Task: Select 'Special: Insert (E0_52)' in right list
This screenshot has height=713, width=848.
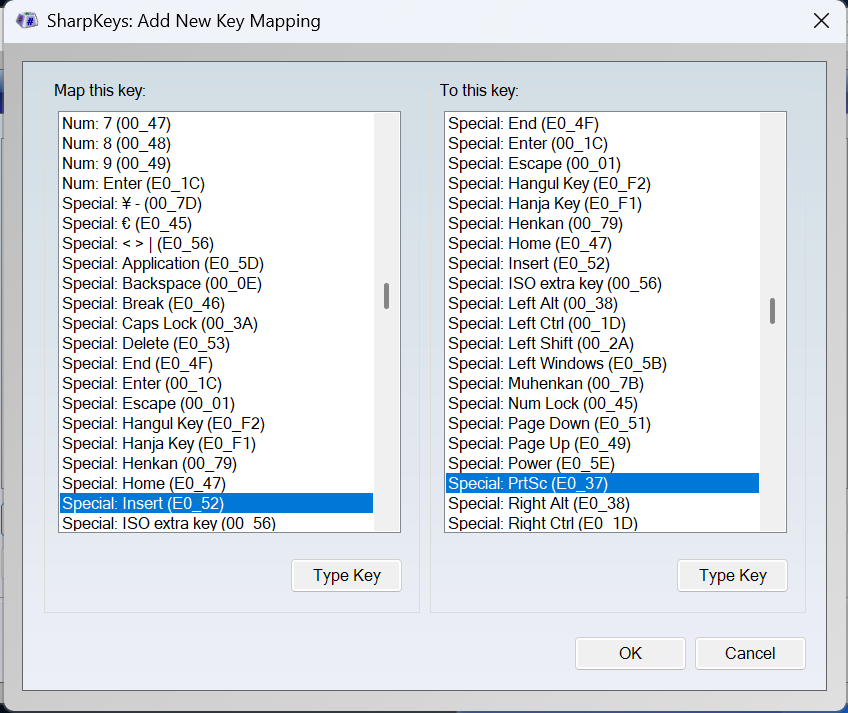Action: click(x=602, y=263)
